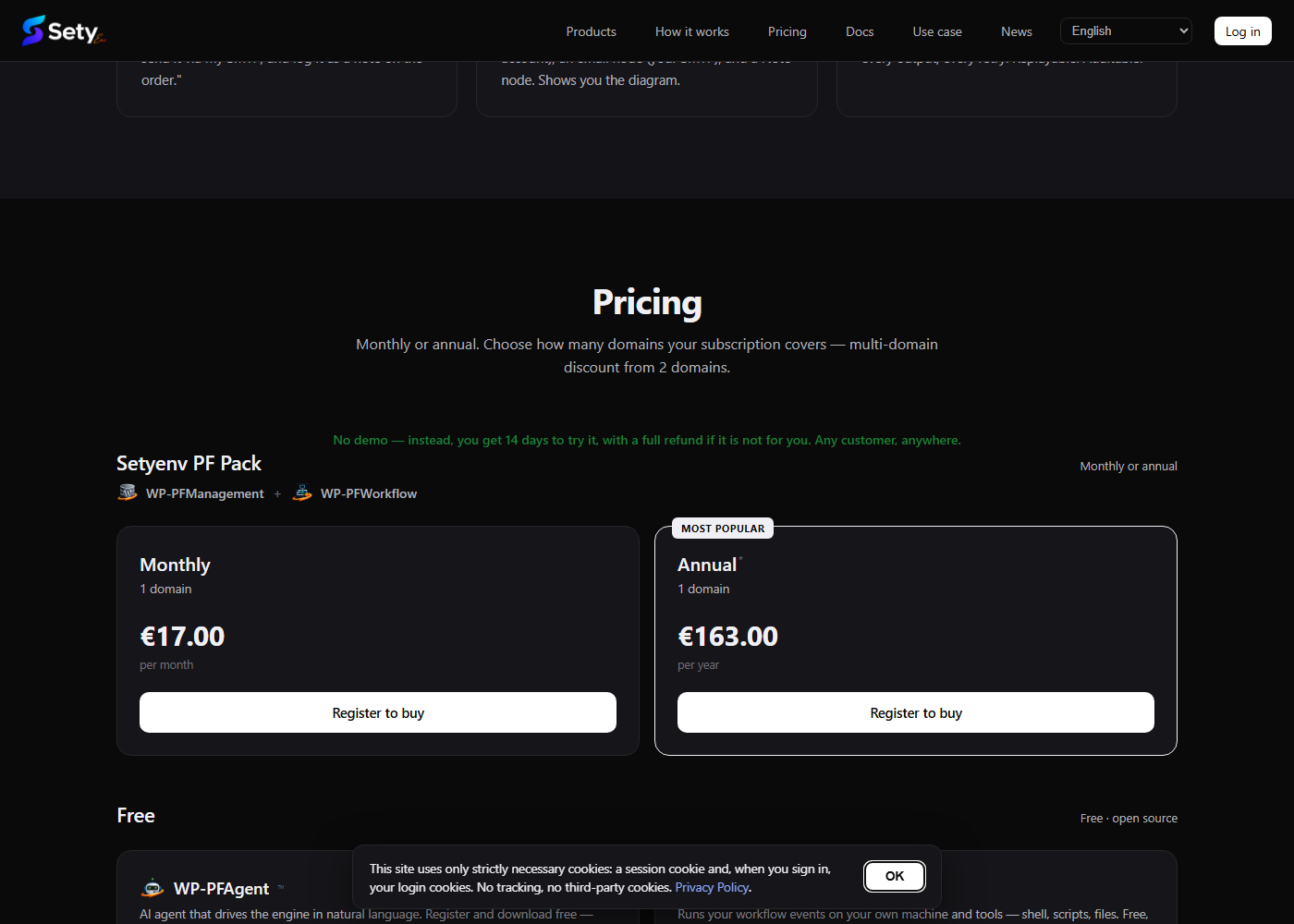This screenshot has width=1294, height=924.
Task: Click the Sety logo in the header
Action: tap(64, 30)
